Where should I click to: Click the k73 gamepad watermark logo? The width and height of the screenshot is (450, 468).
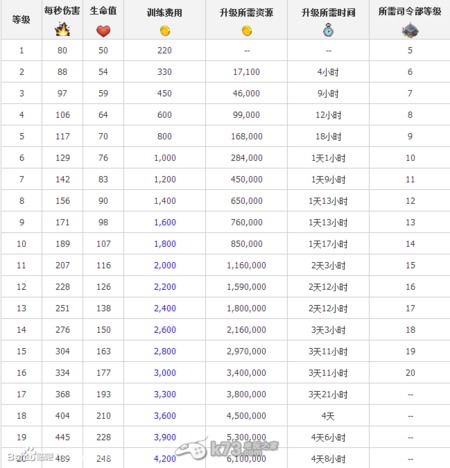pos(227,448)
